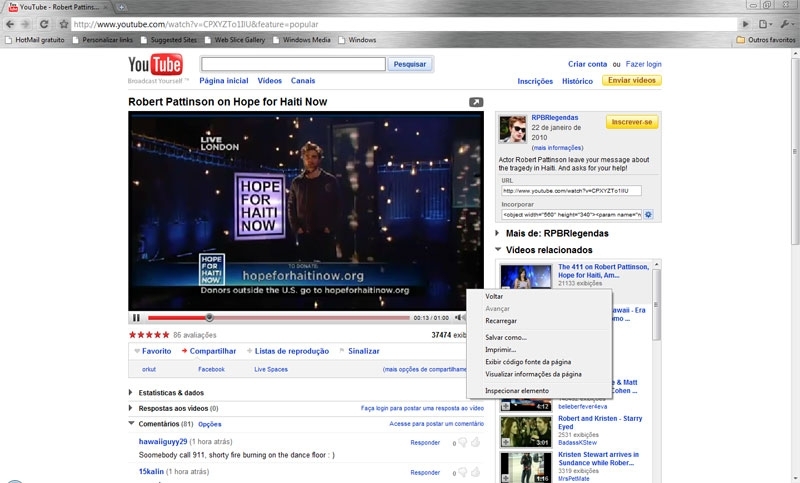Seek using the video progress bar handle
This screenshot has height=483, width=800.
click(209, 318)
